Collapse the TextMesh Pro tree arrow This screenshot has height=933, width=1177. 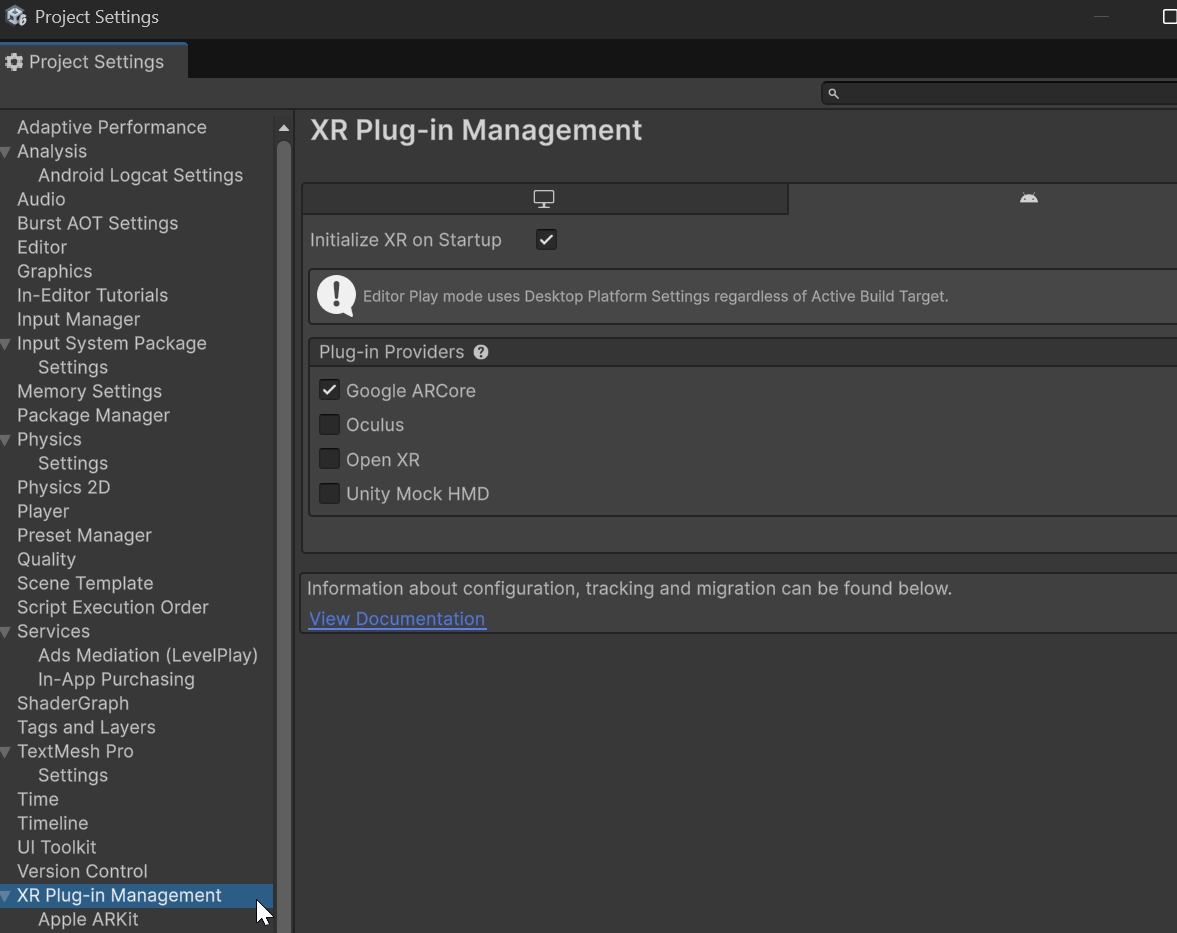click(x=6, y=752)
